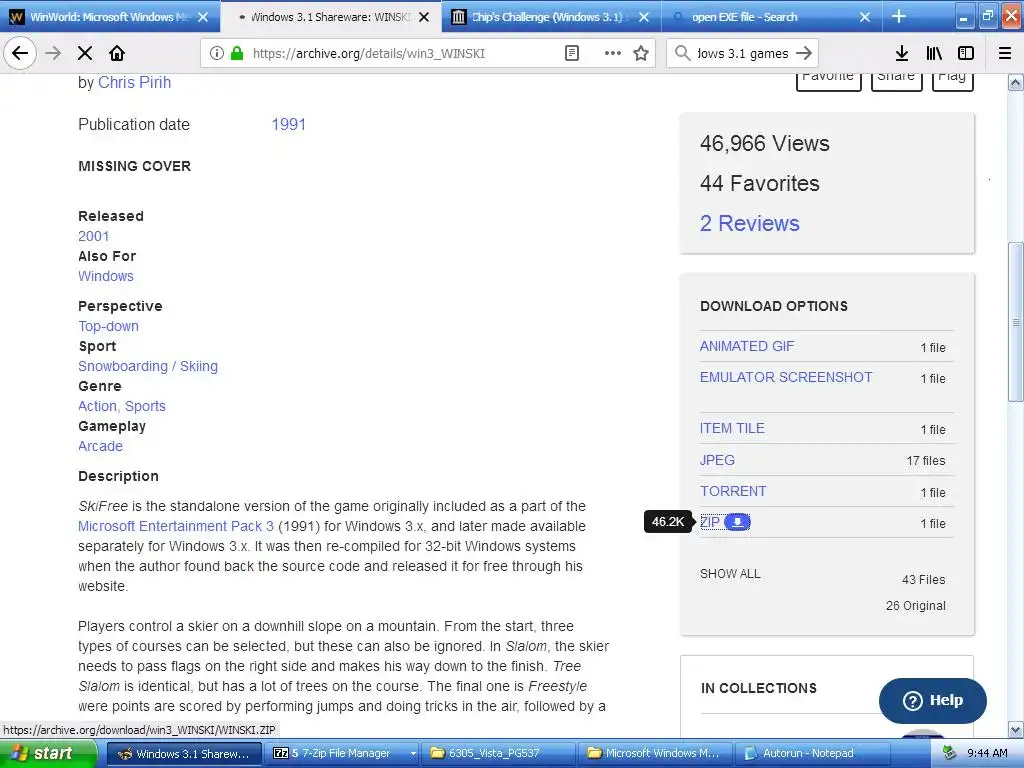1024x768 pixels.
Task: Click the scrollbar up arrow
Action: point(1015,82)
